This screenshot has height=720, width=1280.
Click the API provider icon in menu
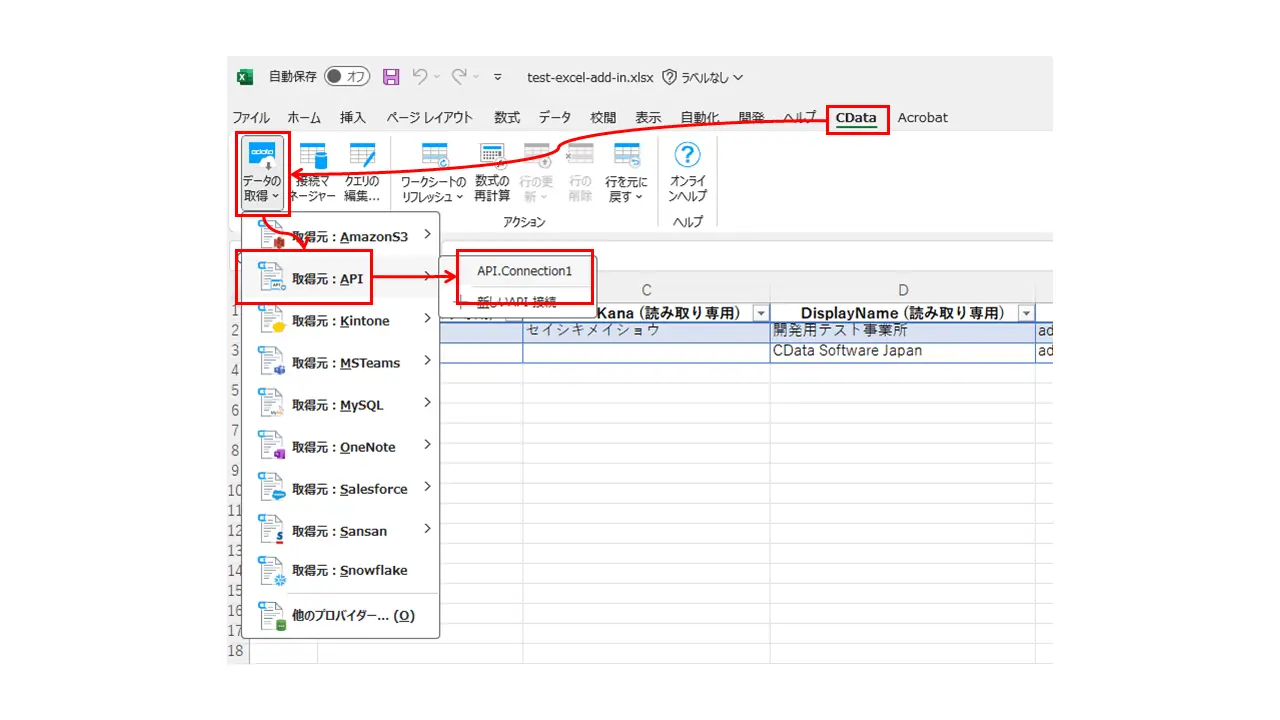point(271,279)
